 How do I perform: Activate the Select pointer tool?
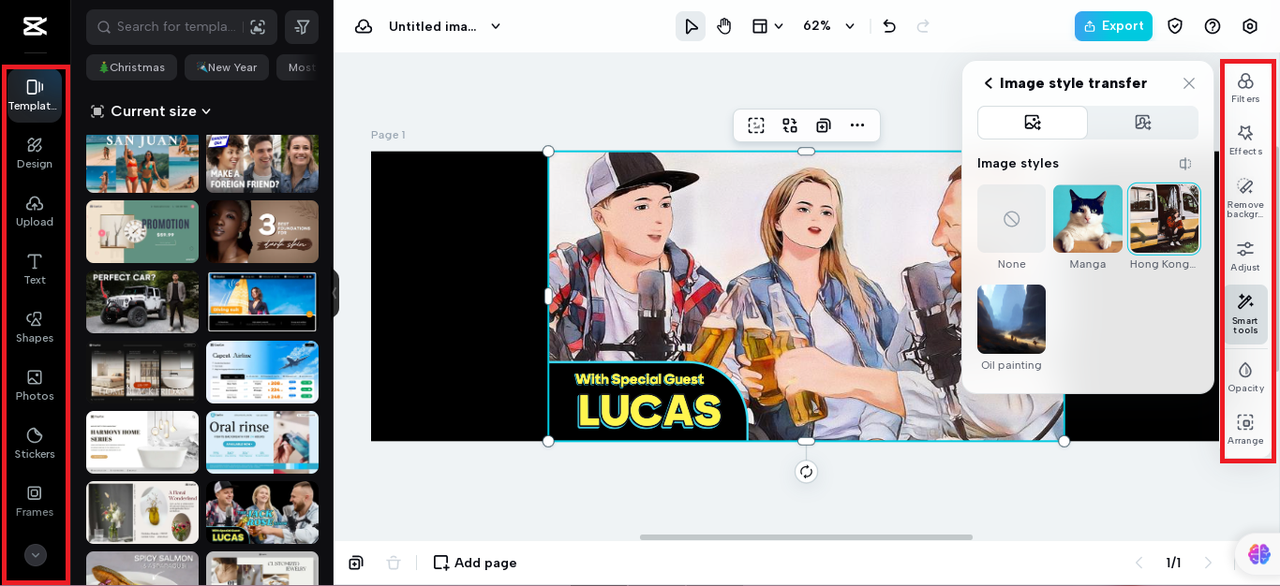coord(690,26)
